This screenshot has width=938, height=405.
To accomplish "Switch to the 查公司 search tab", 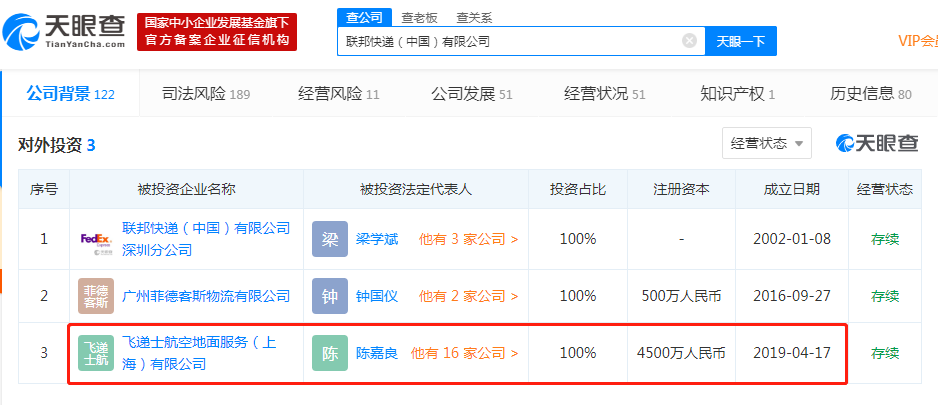I will [364, 17].
